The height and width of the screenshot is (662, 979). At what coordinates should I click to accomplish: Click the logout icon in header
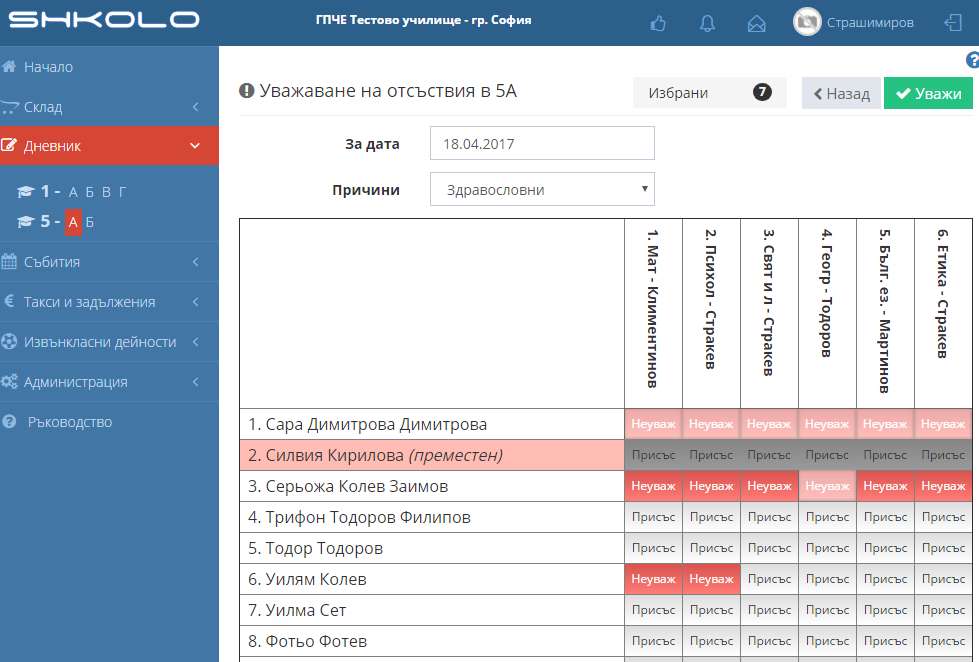coord(952,23)
